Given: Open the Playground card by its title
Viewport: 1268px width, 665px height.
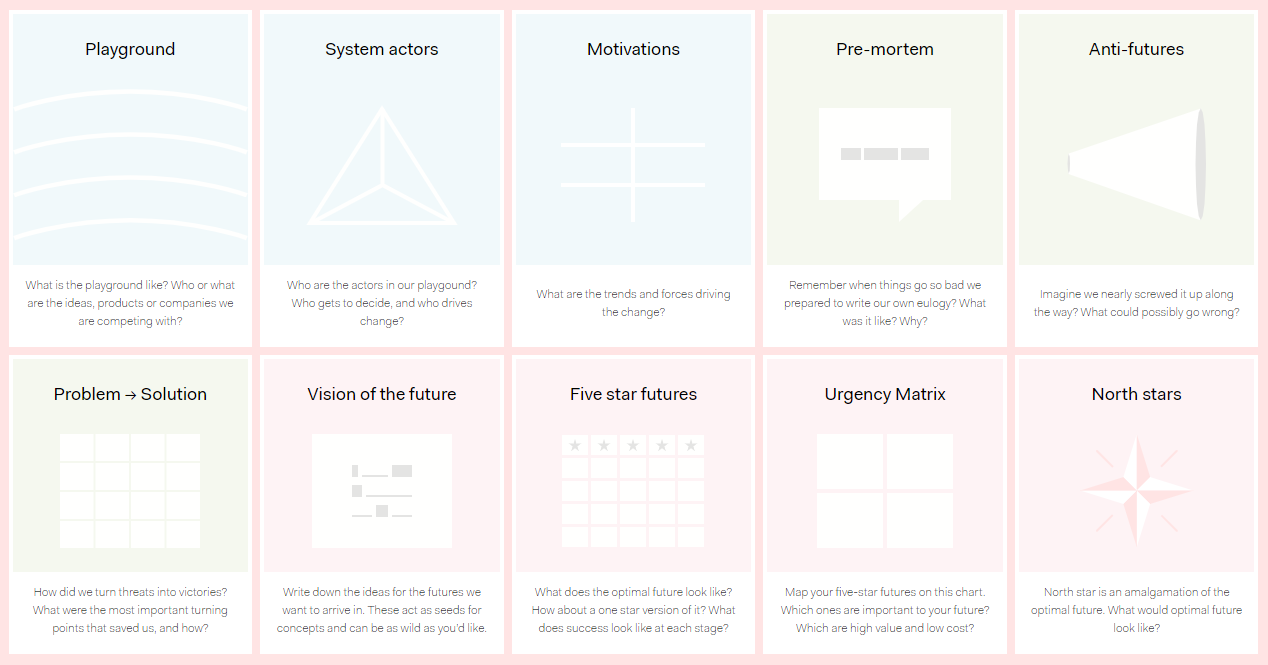Looking at the screenshot, I should point(130,48).
